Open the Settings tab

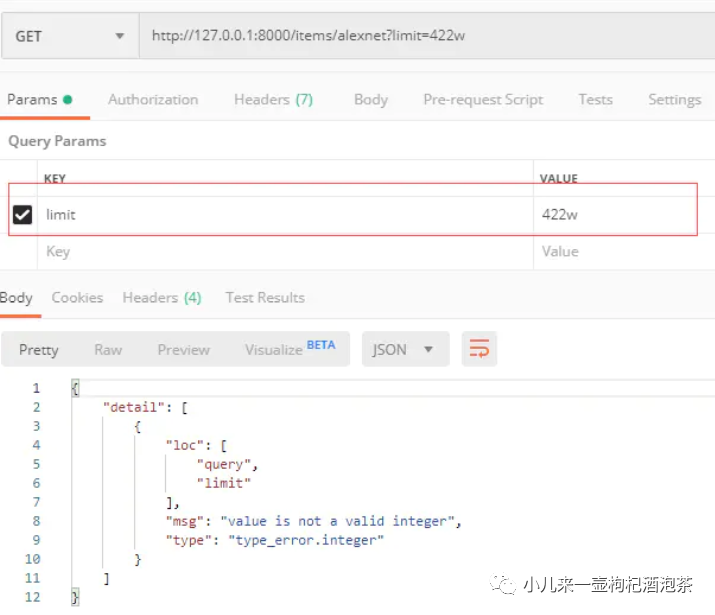pyautogui.click(x=674, y=99)
